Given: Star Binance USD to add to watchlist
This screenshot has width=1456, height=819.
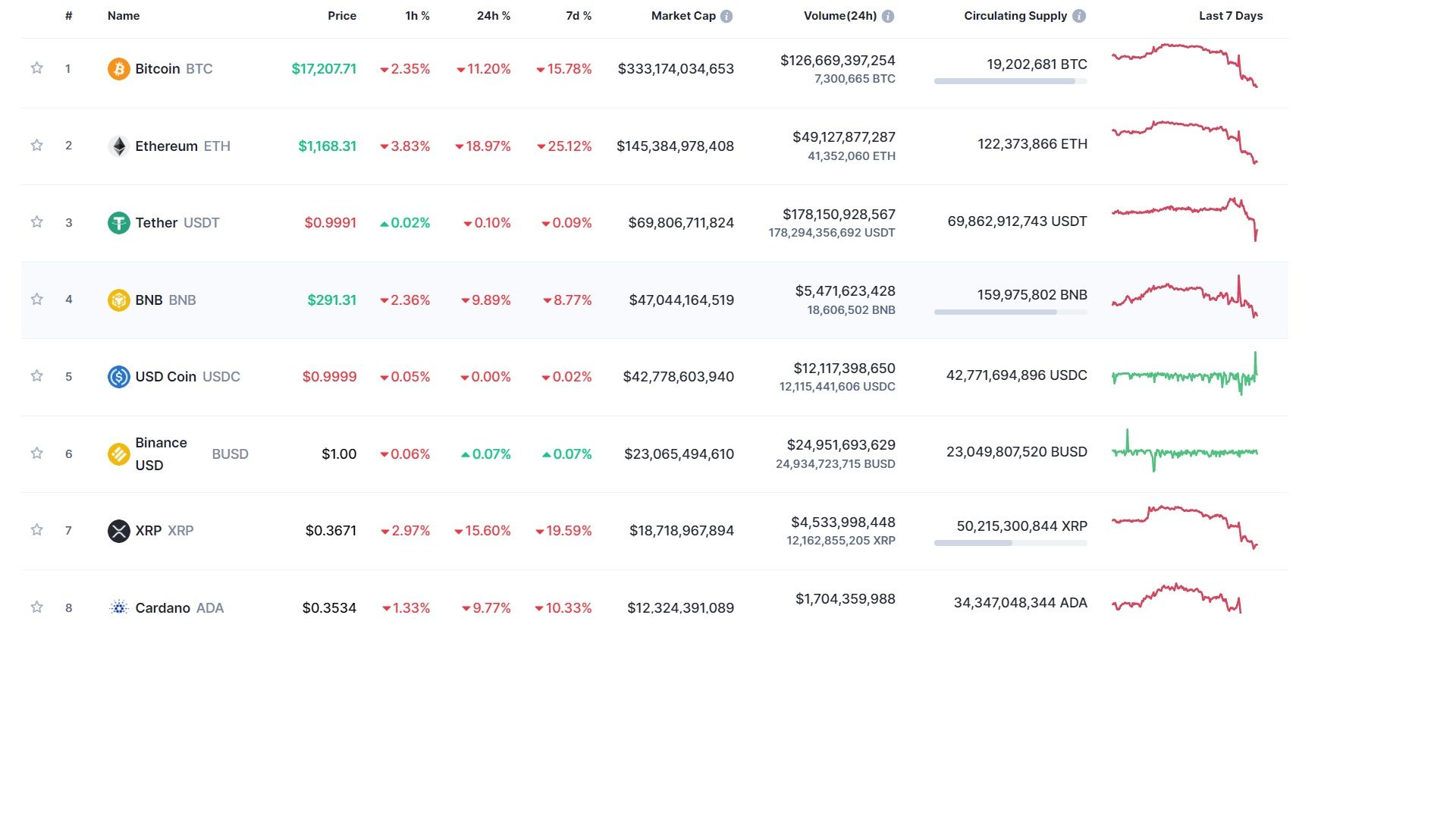Looking at the screenshot, I should (x=36, y=453).
